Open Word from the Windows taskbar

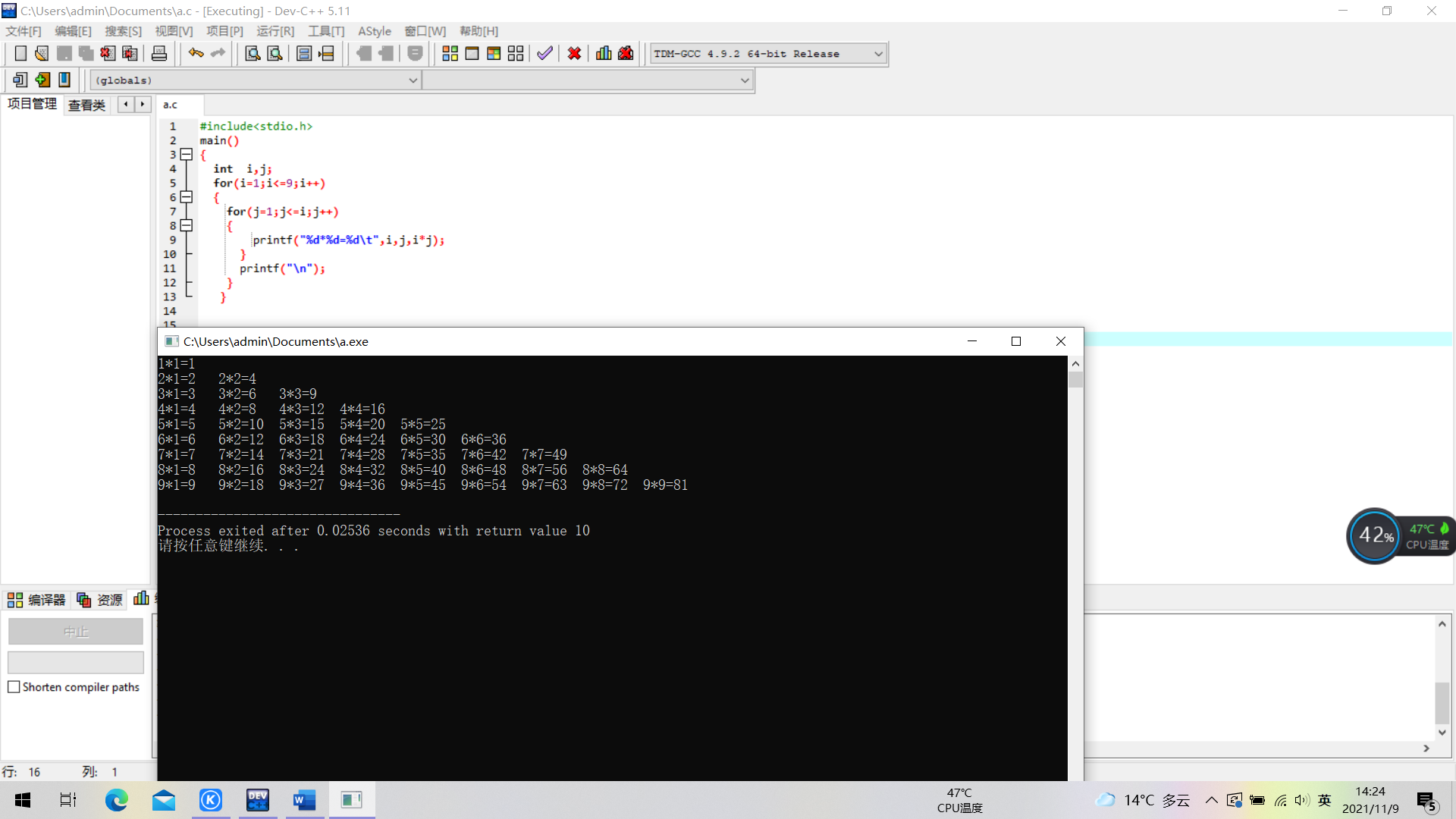click(x=304, y=800)
